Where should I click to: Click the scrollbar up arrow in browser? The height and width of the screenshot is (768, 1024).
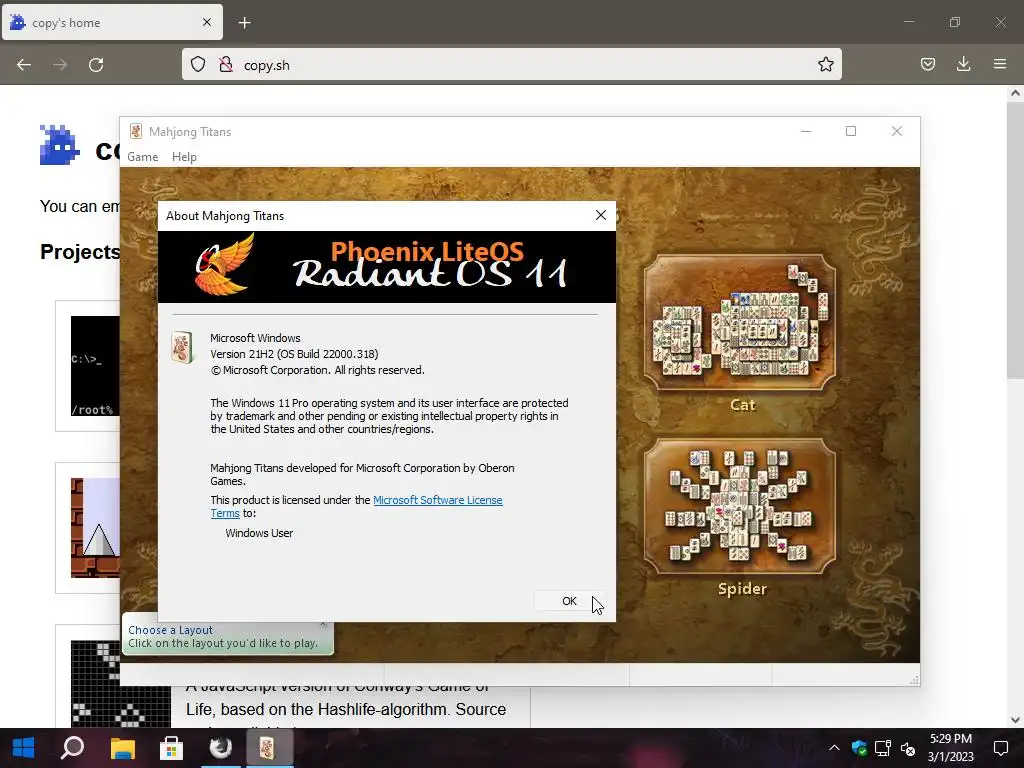pos(1015,93)
